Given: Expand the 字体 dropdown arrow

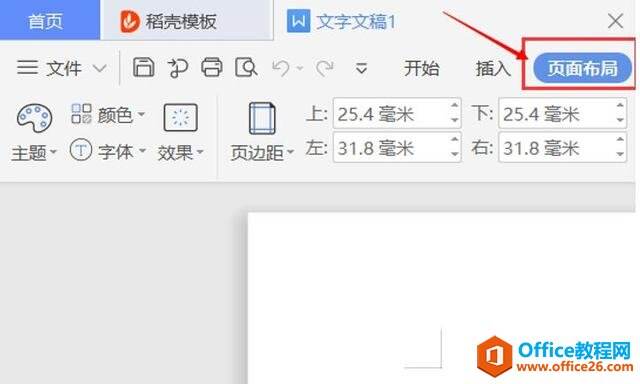Looking at the screenshot, I should [142, 151].
